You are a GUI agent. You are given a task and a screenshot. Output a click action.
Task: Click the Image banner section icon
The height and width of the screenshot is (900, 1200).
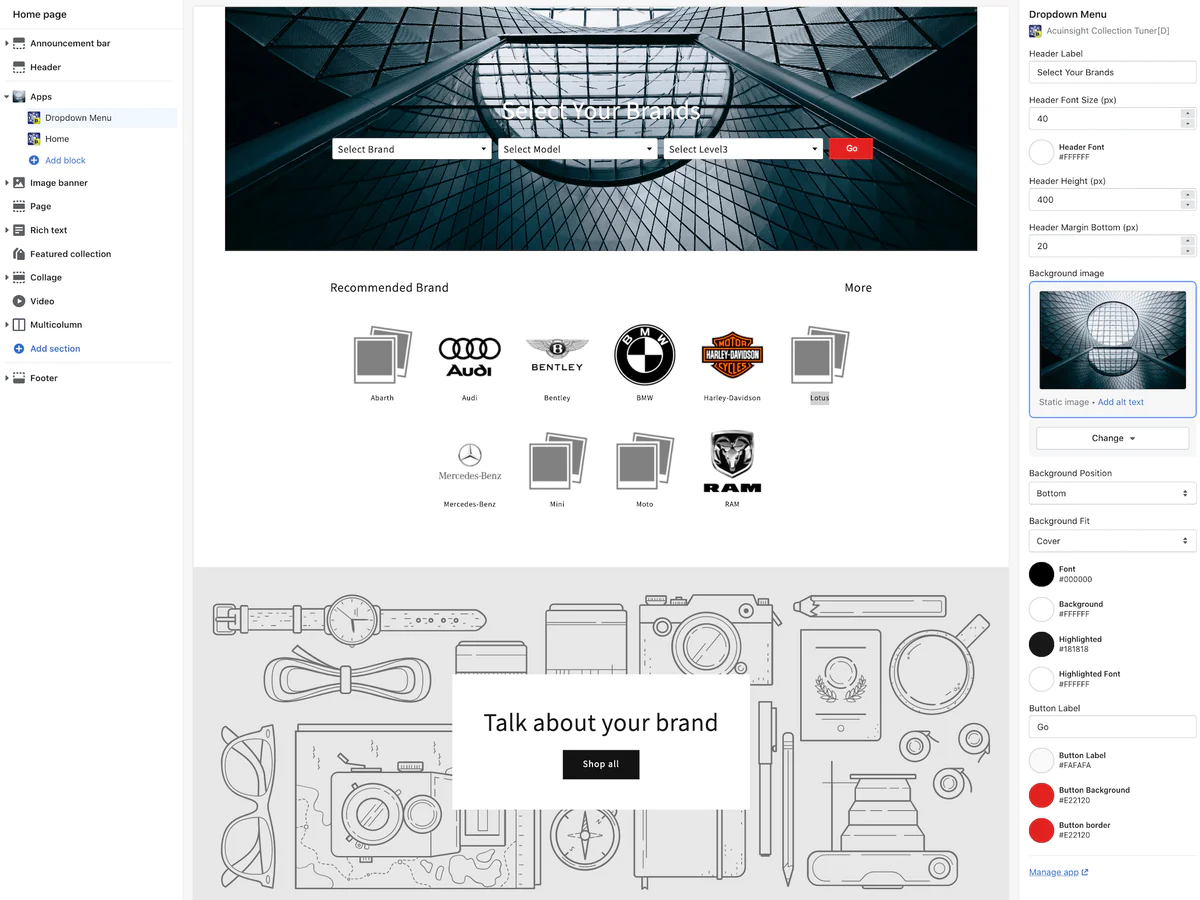coord(19,183)
